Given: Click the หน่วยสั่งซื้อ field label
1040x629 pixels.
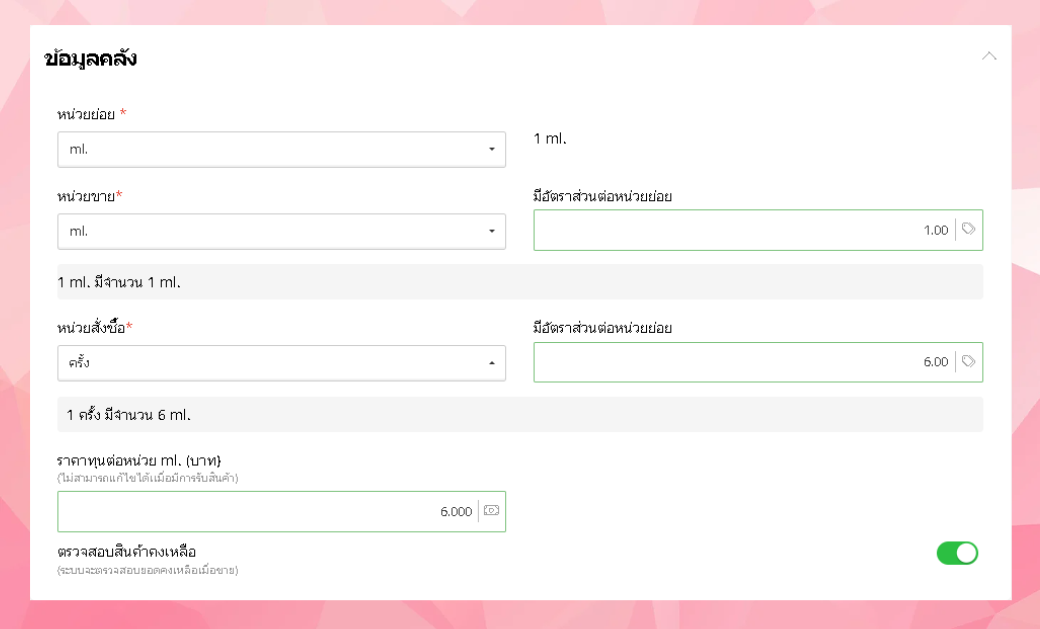Looking at the screenshot, I should [91, 328].
